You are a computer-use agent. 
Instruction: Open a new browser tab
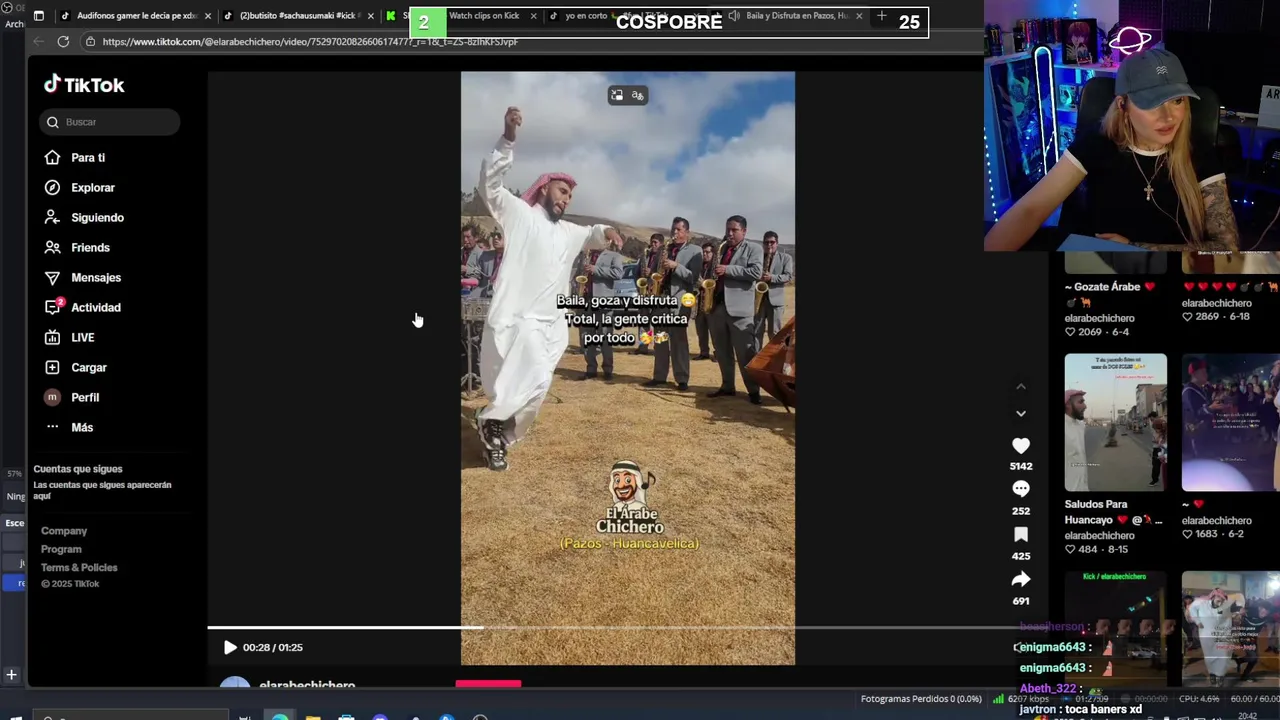point(881,16)
